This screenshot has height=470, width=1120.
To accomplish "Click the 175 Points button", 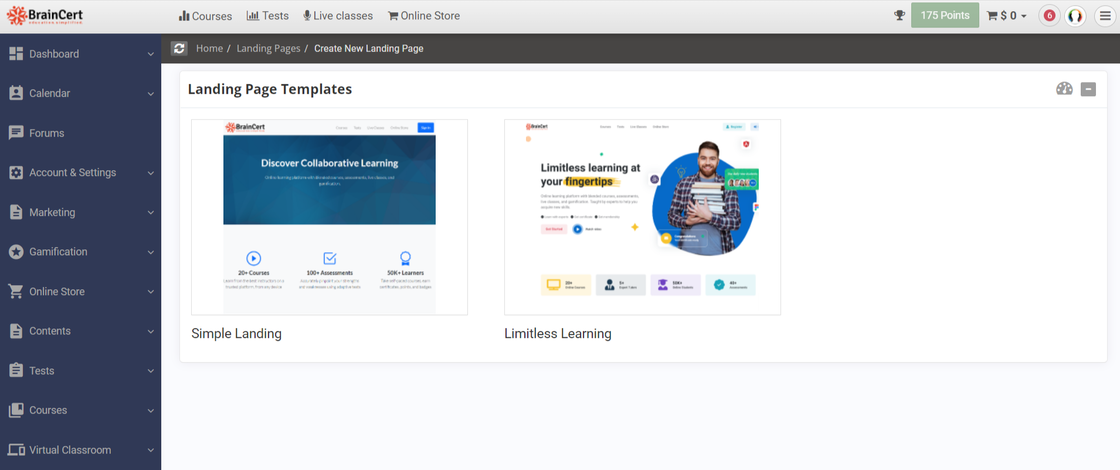I will pos(944,16).
